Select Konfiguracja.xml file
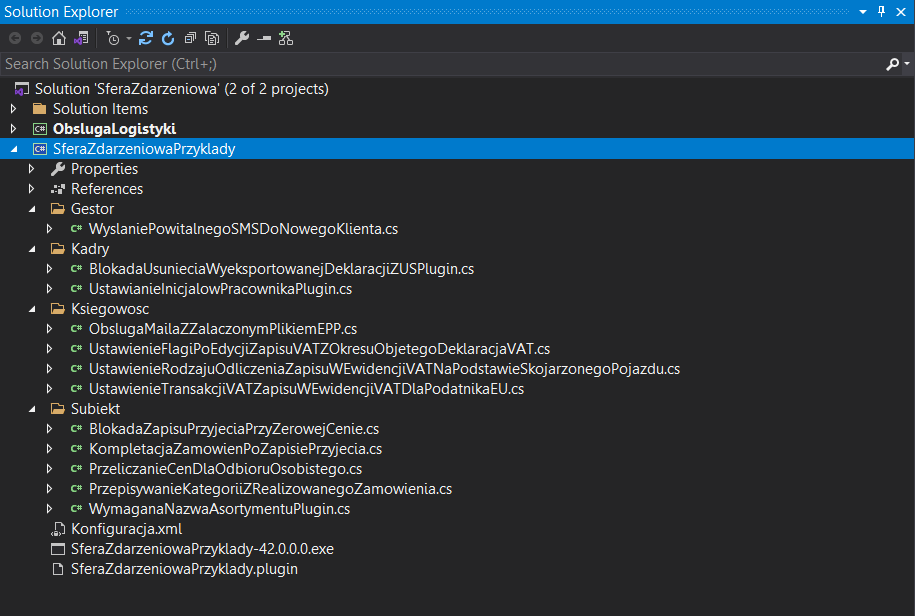Viewport: 915px width, 616px height. coord(127,529)
